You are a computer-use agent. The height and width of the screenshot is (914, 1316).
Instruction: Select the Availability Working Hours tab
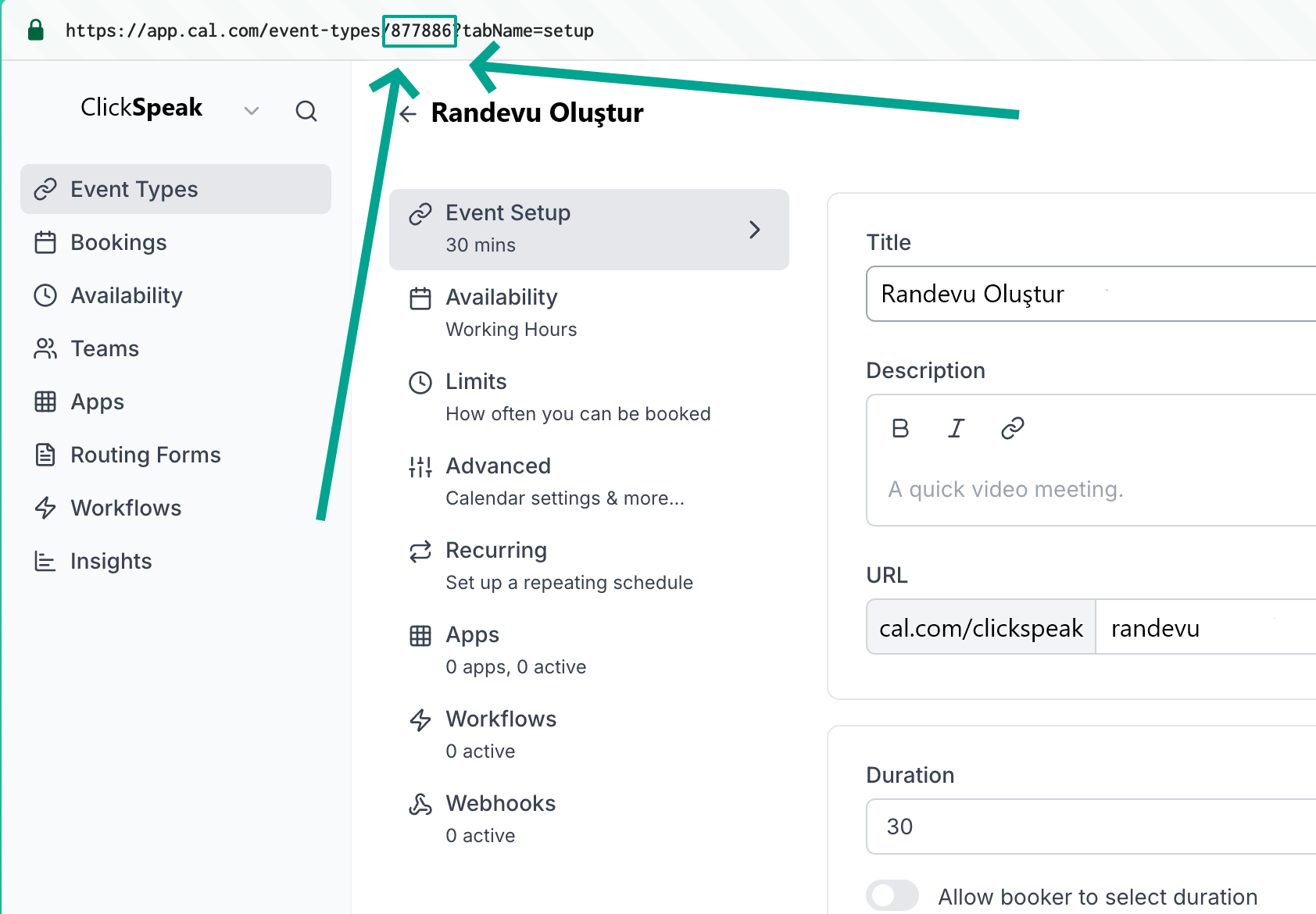pyautogui.click(x=589, y=312)
